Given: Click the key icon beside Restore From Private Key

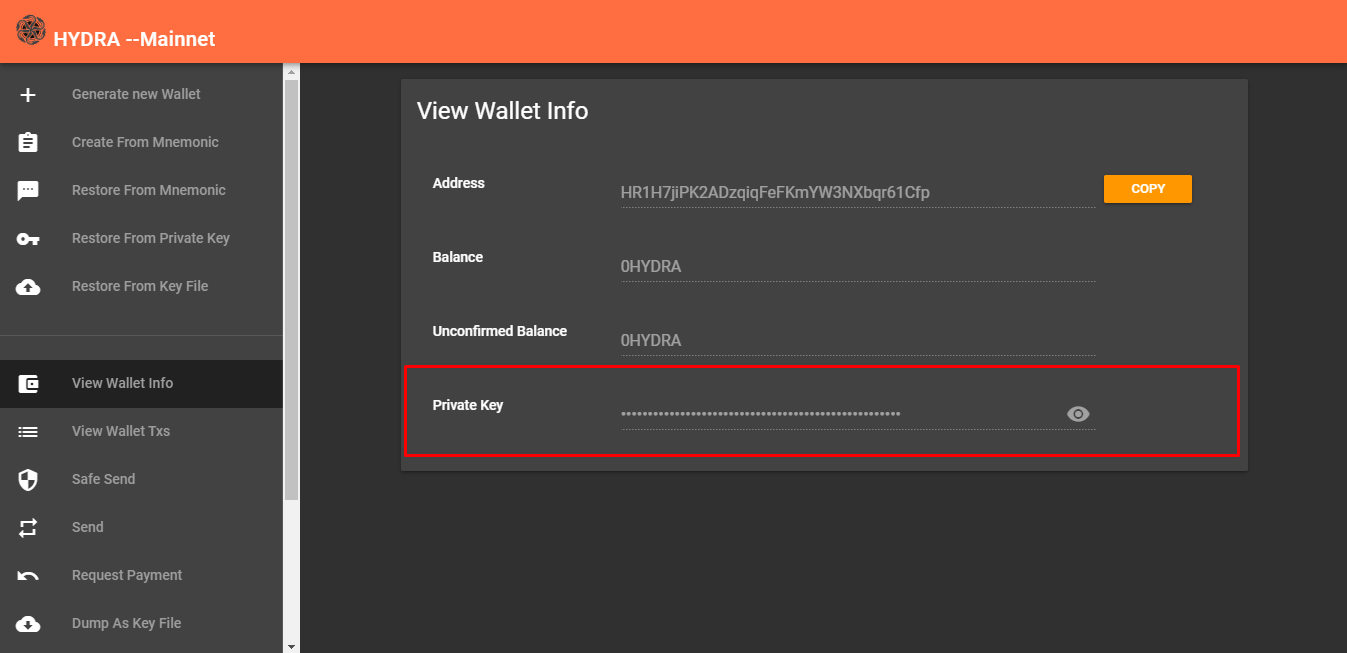Looking at the screenshot, I should [x=28, y=239].
